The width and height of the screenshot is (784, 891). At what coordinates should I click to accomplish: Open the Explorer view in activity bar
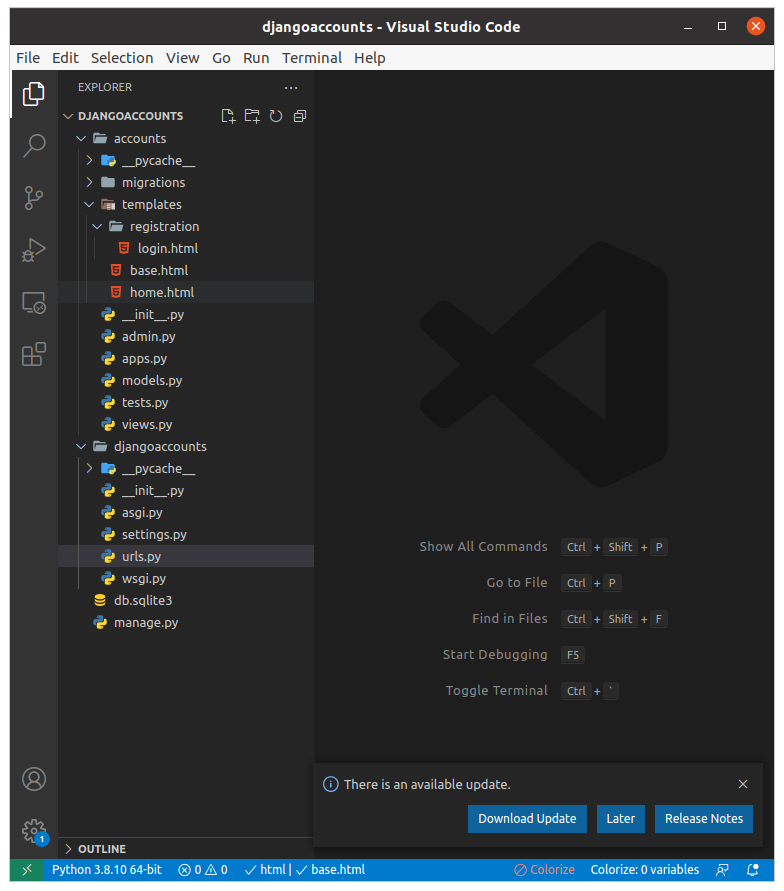tap(34, 94)
